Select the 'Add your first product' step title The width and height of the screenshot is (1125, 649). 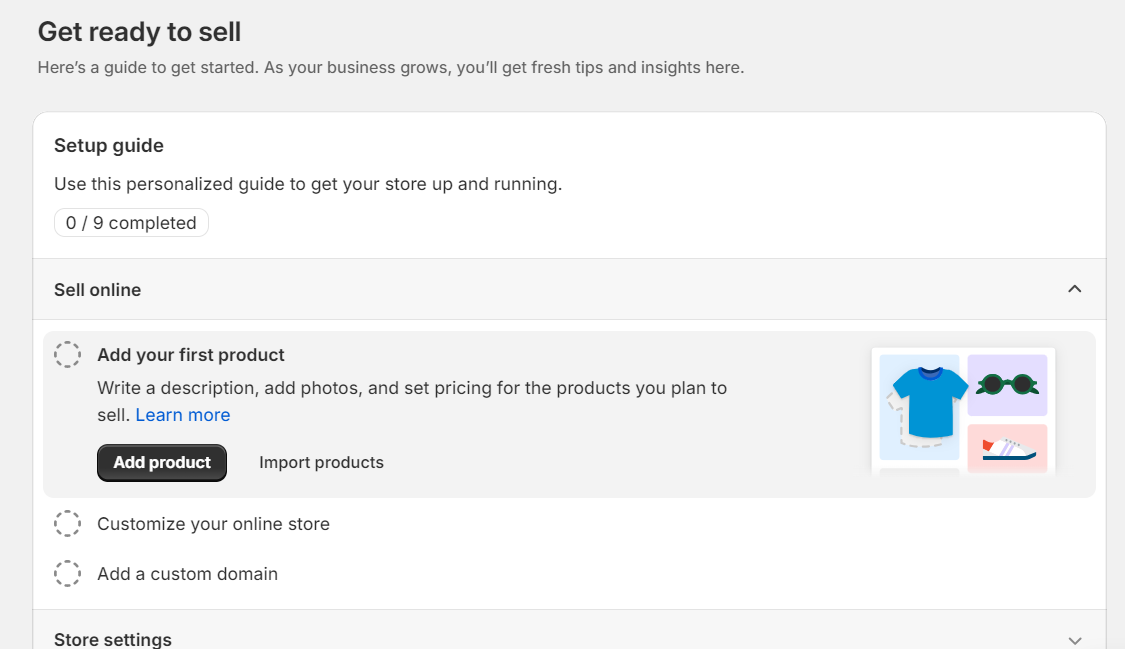(x=191, y=355)
